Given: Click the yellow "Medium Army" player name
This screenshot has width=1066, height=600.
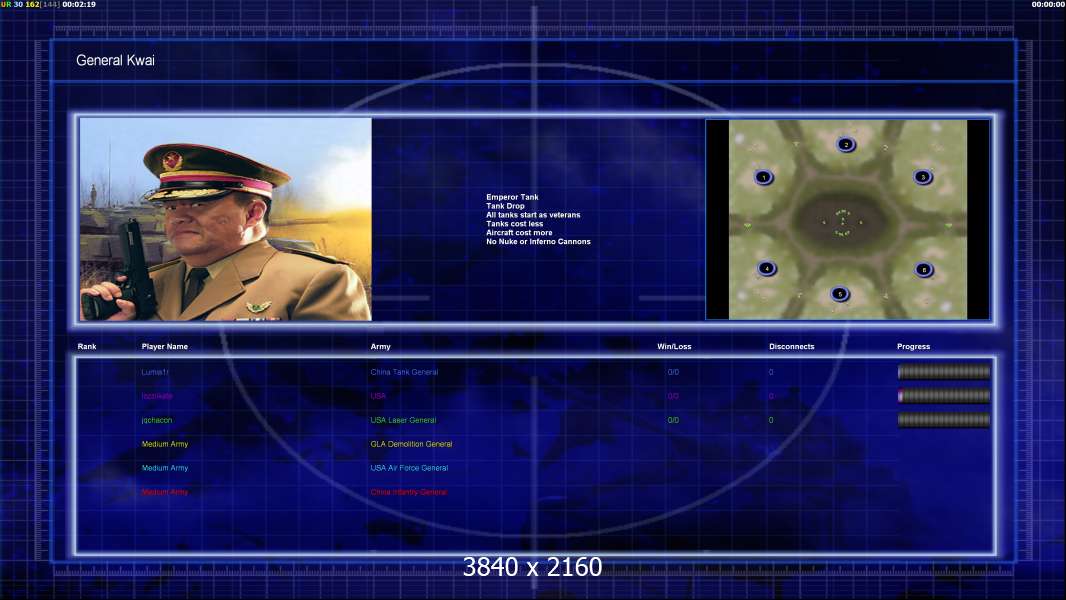Looking at the screenshot, I should coord(165,444).
